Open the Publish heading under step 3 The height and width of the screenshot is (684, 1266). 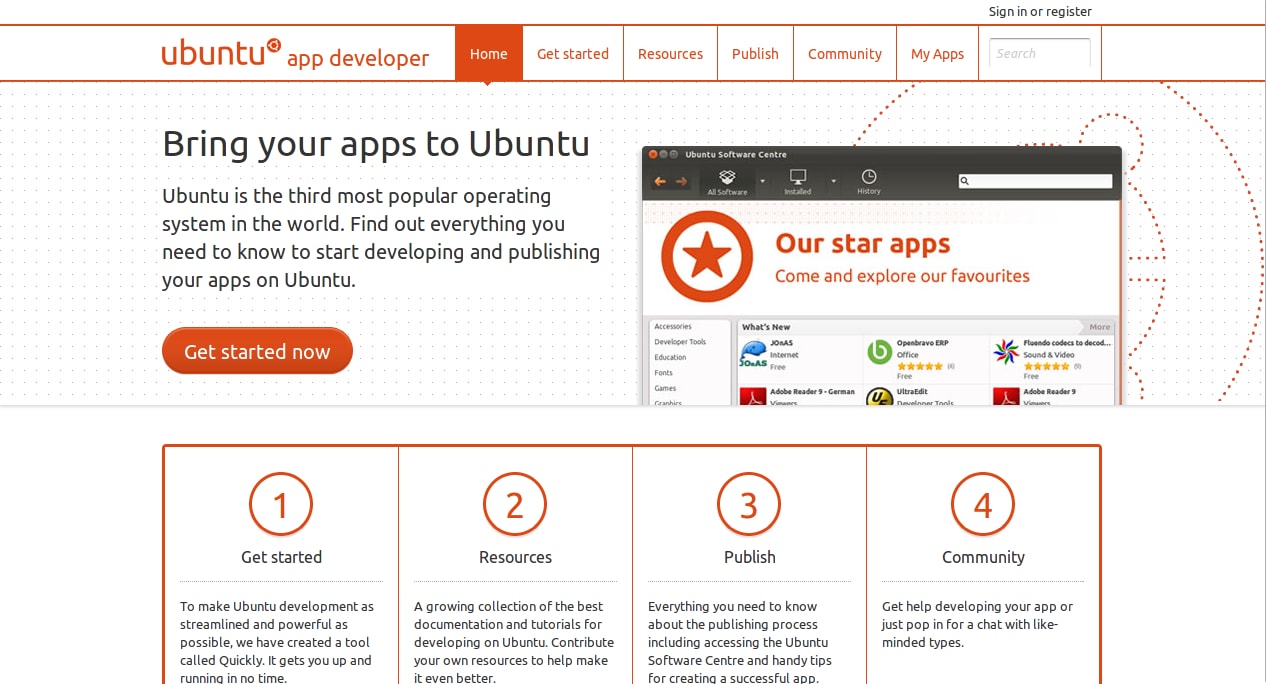click(749, 557)
